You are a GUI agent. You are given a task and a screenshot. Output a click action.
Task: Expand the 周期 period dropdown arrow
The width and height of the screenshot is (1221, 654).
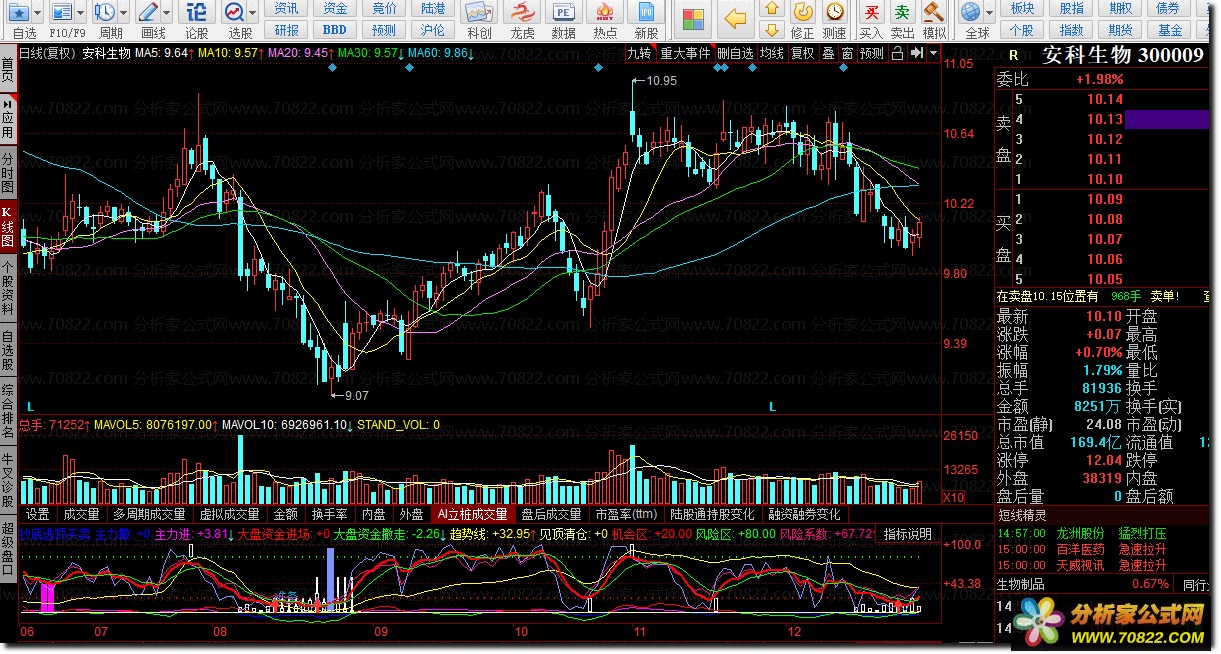123,12
